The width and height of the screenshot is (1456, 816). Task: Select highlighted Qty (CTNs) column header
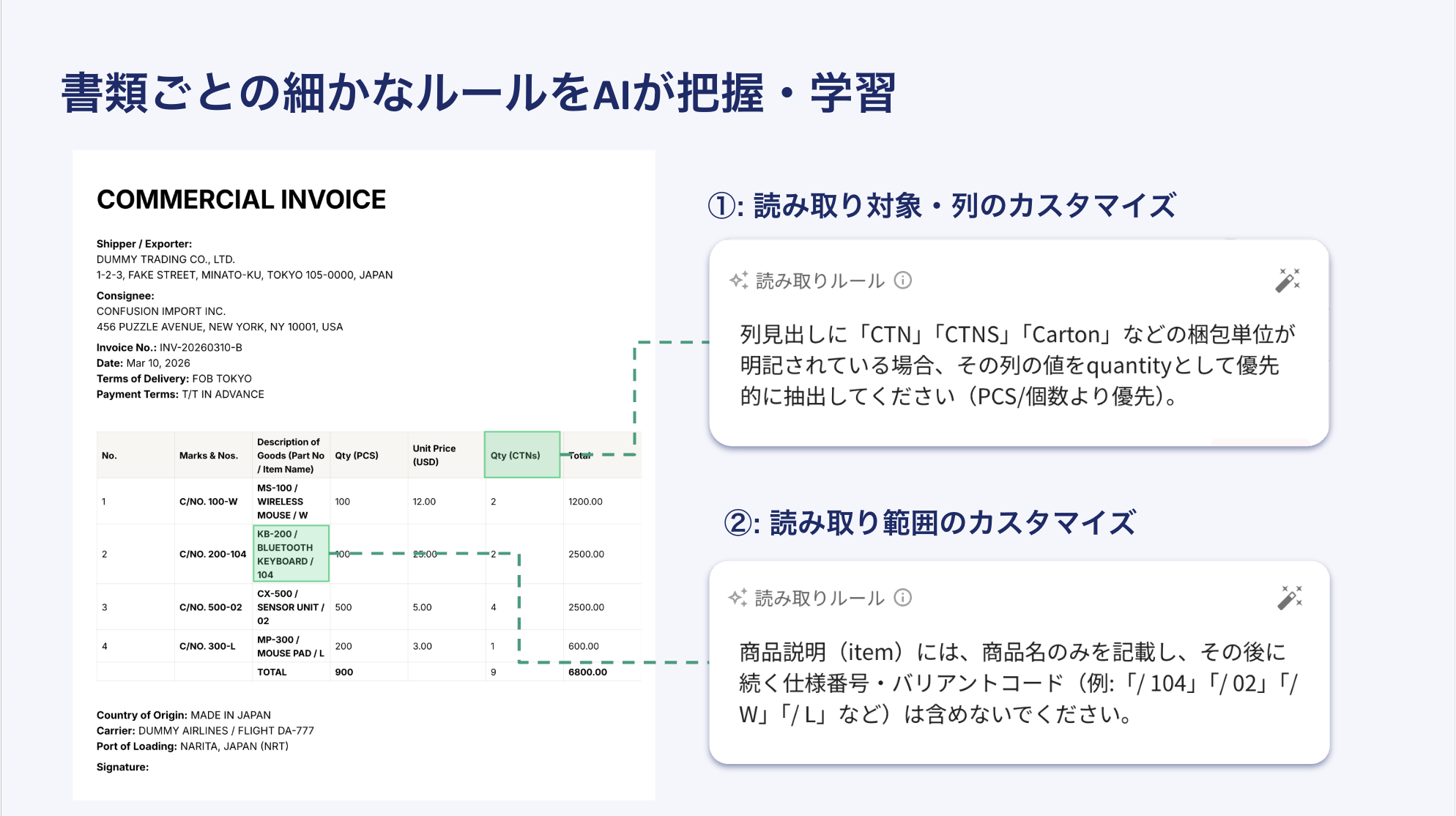(521, 455)
